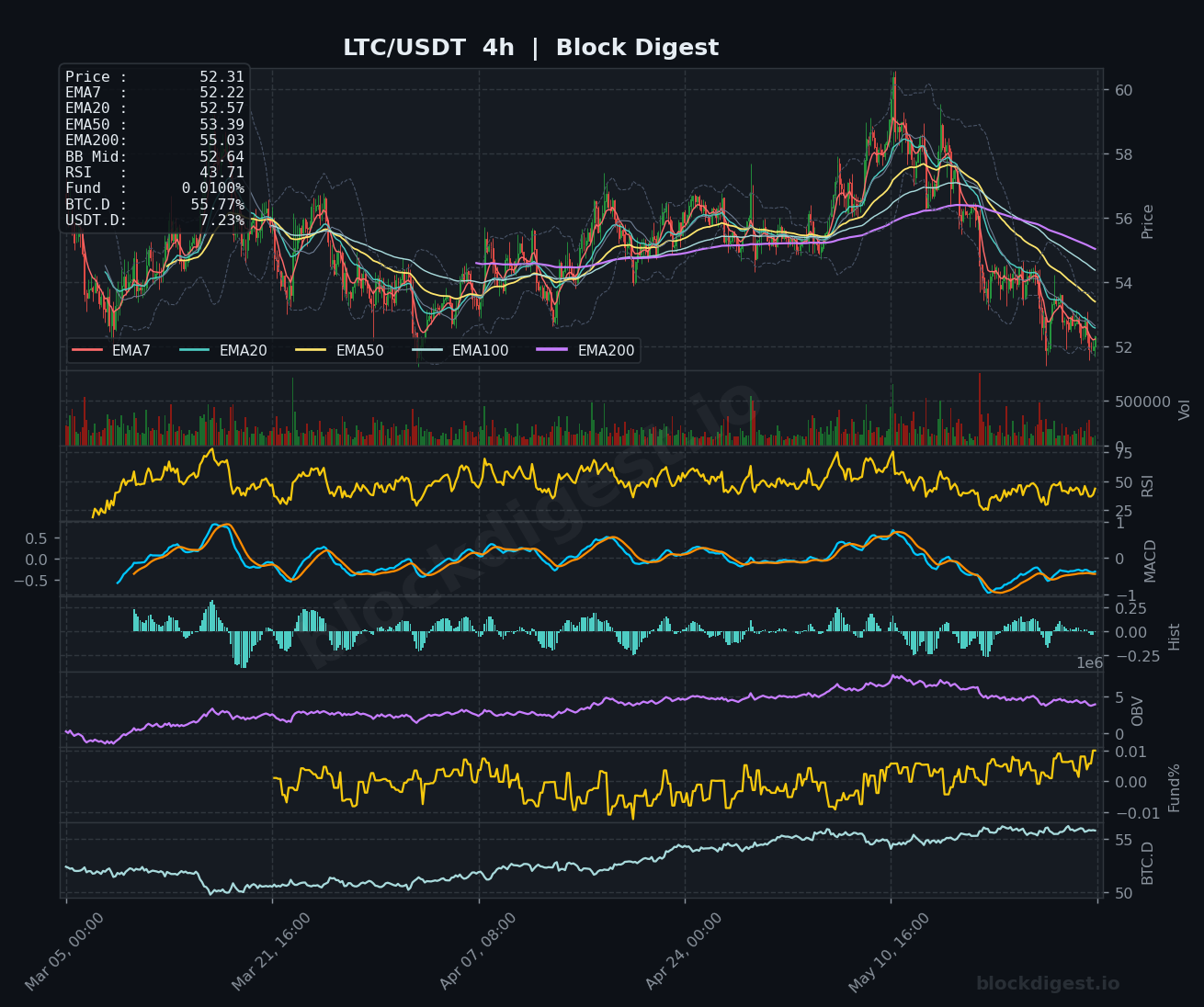Click the 58 price axis tick
The image size is (1204, 1007).
pos(1123,154)
